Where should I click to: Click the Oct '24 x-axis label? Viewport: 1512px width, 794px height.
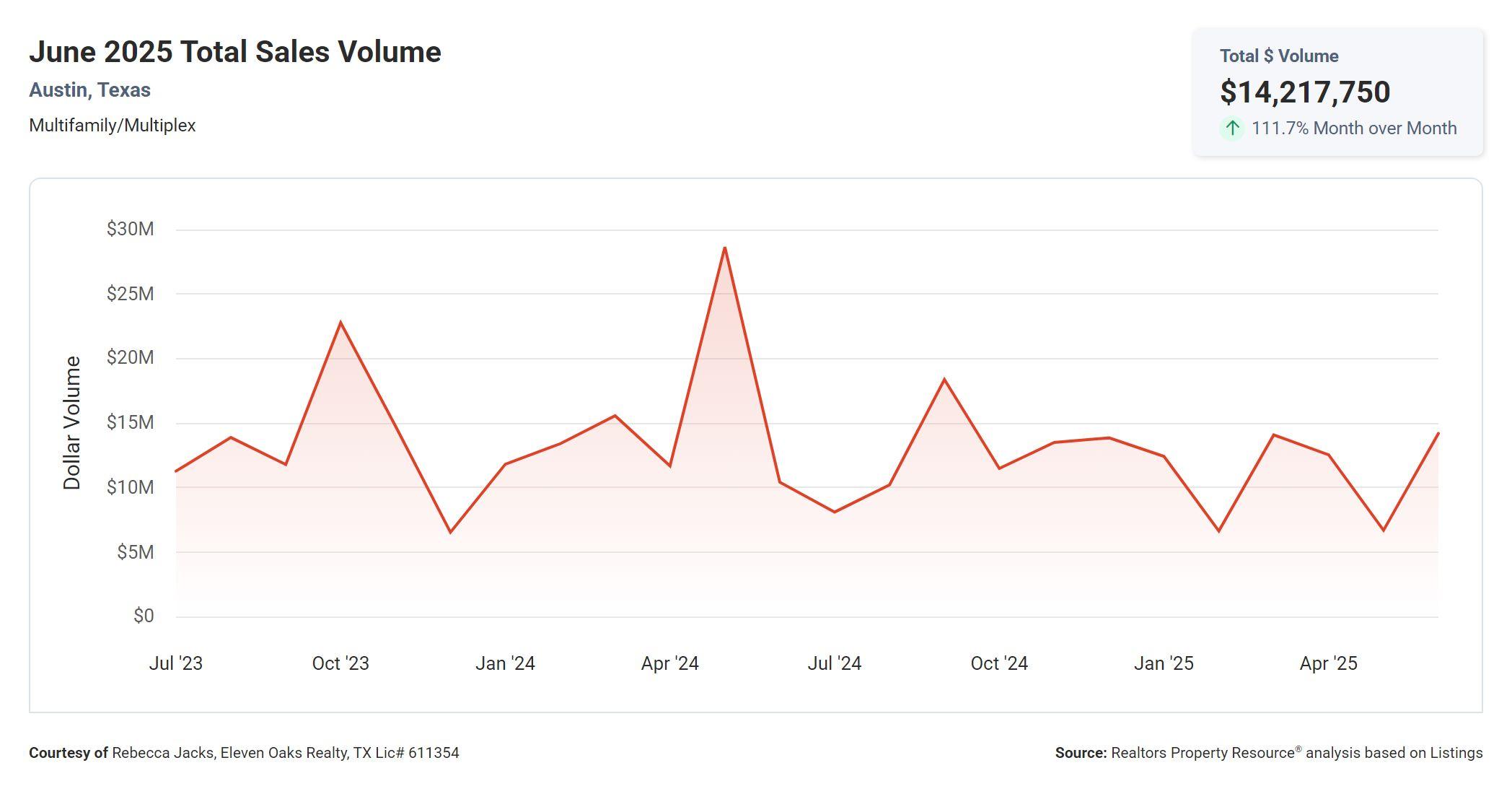click(998, 663)
